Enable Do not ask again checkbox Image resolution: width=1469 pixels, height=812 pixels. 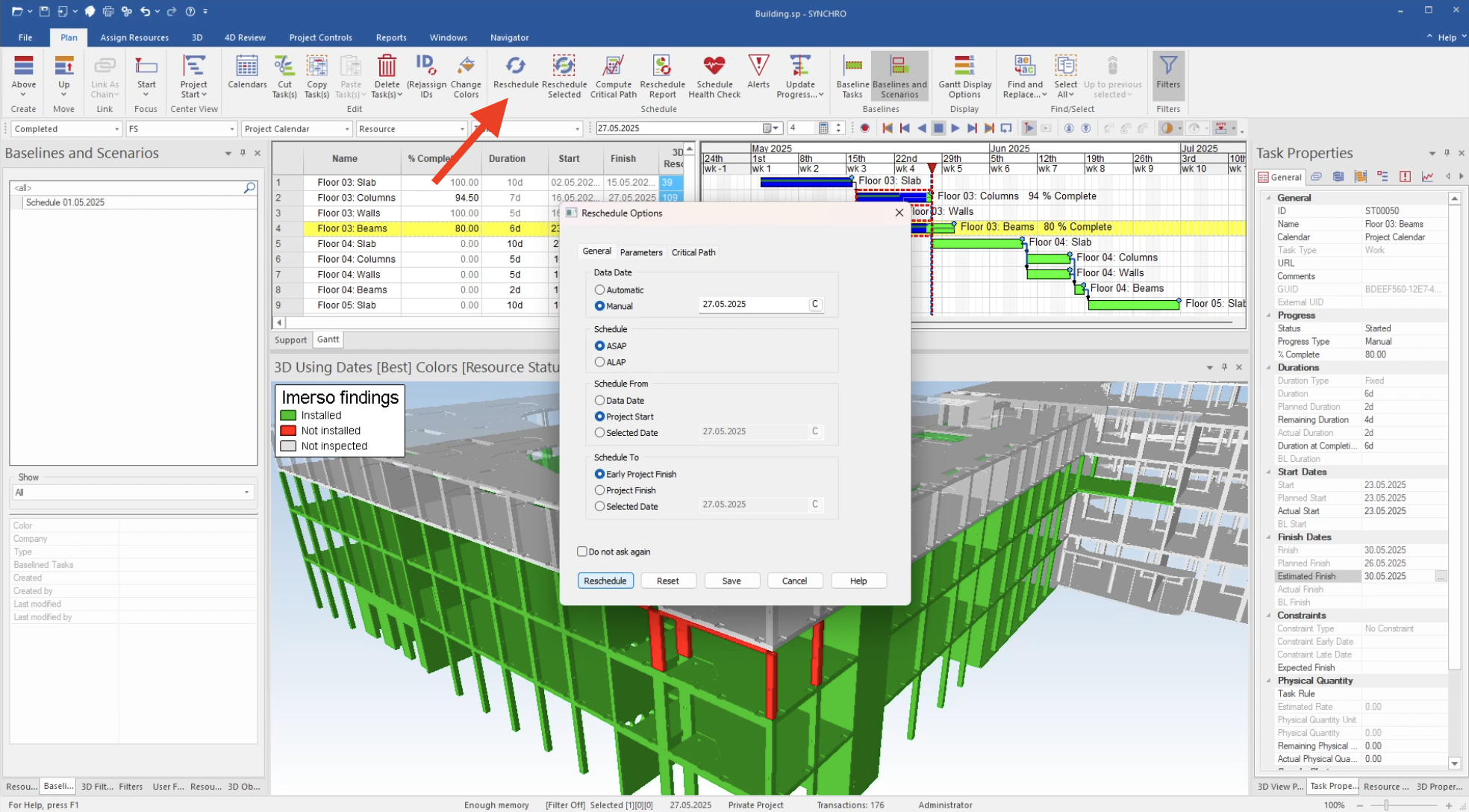582,552
